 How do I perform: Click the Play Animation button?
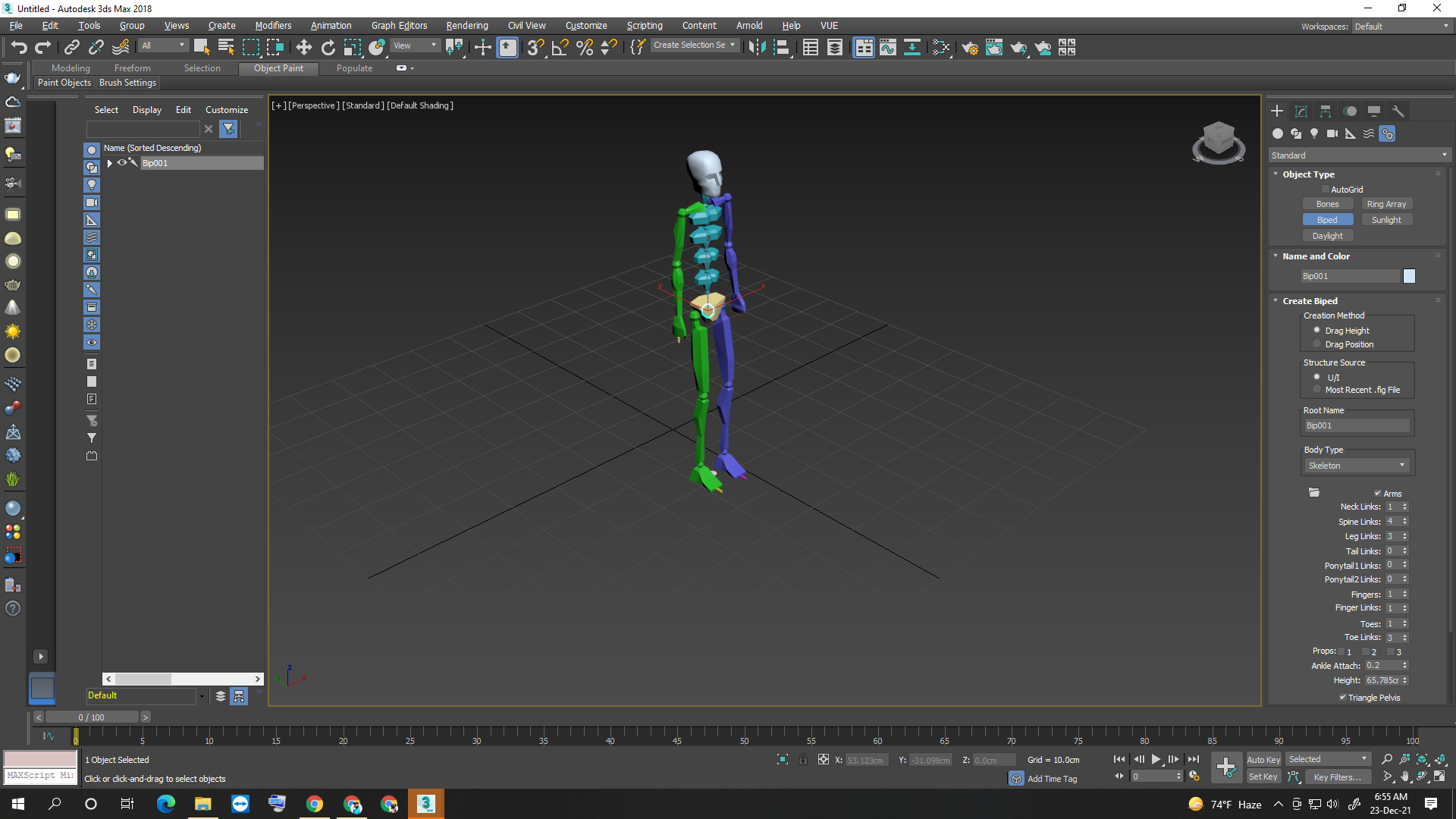coord(1156,759)
